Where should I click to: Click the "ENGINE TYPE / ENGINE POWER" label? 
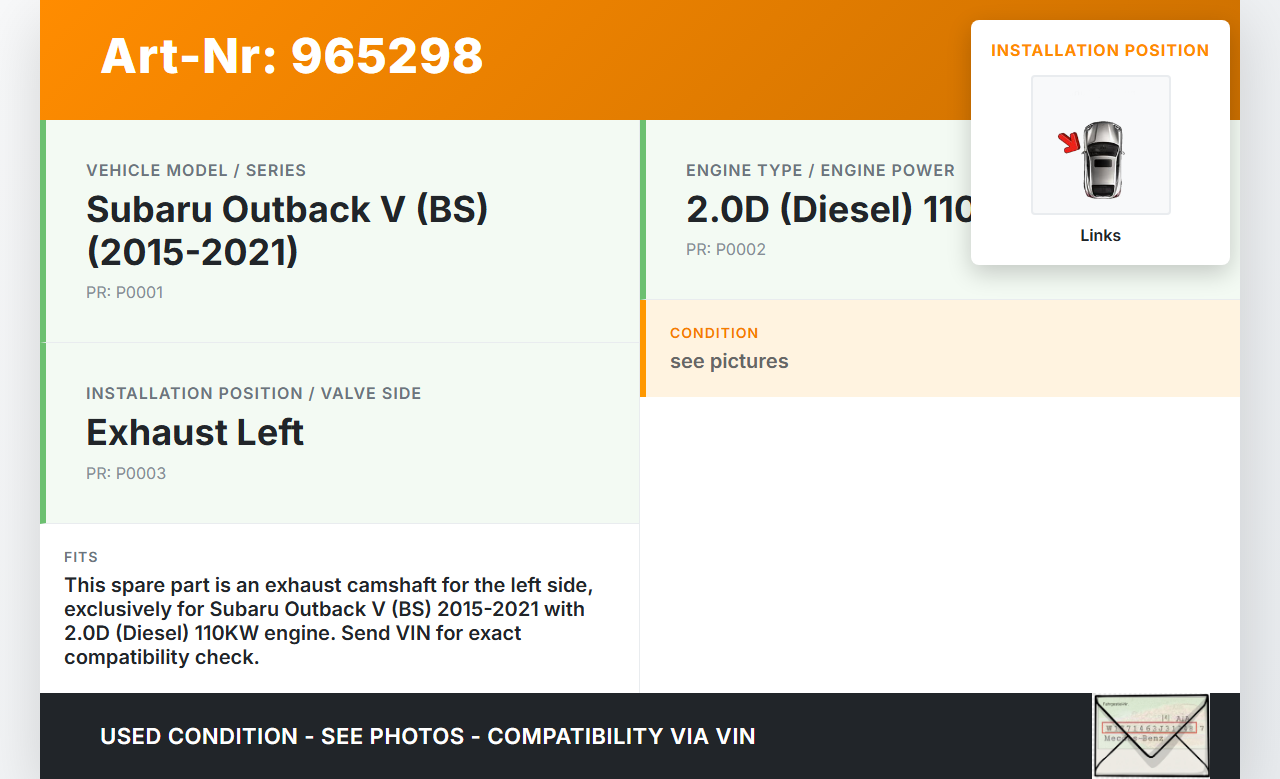coord(820,171)
